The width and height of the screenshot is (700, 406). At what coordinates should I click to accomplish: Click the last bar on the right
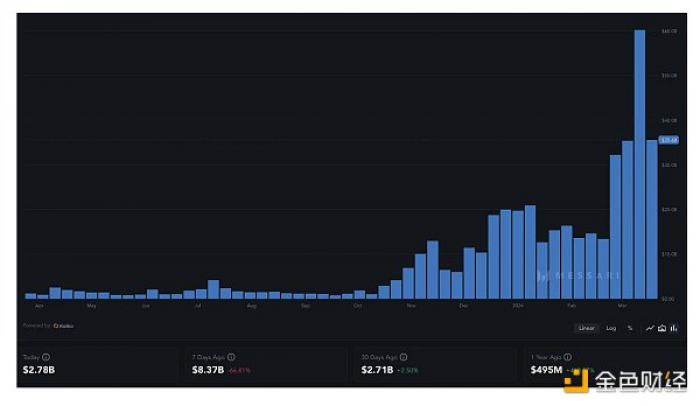(x=652, y=219)
